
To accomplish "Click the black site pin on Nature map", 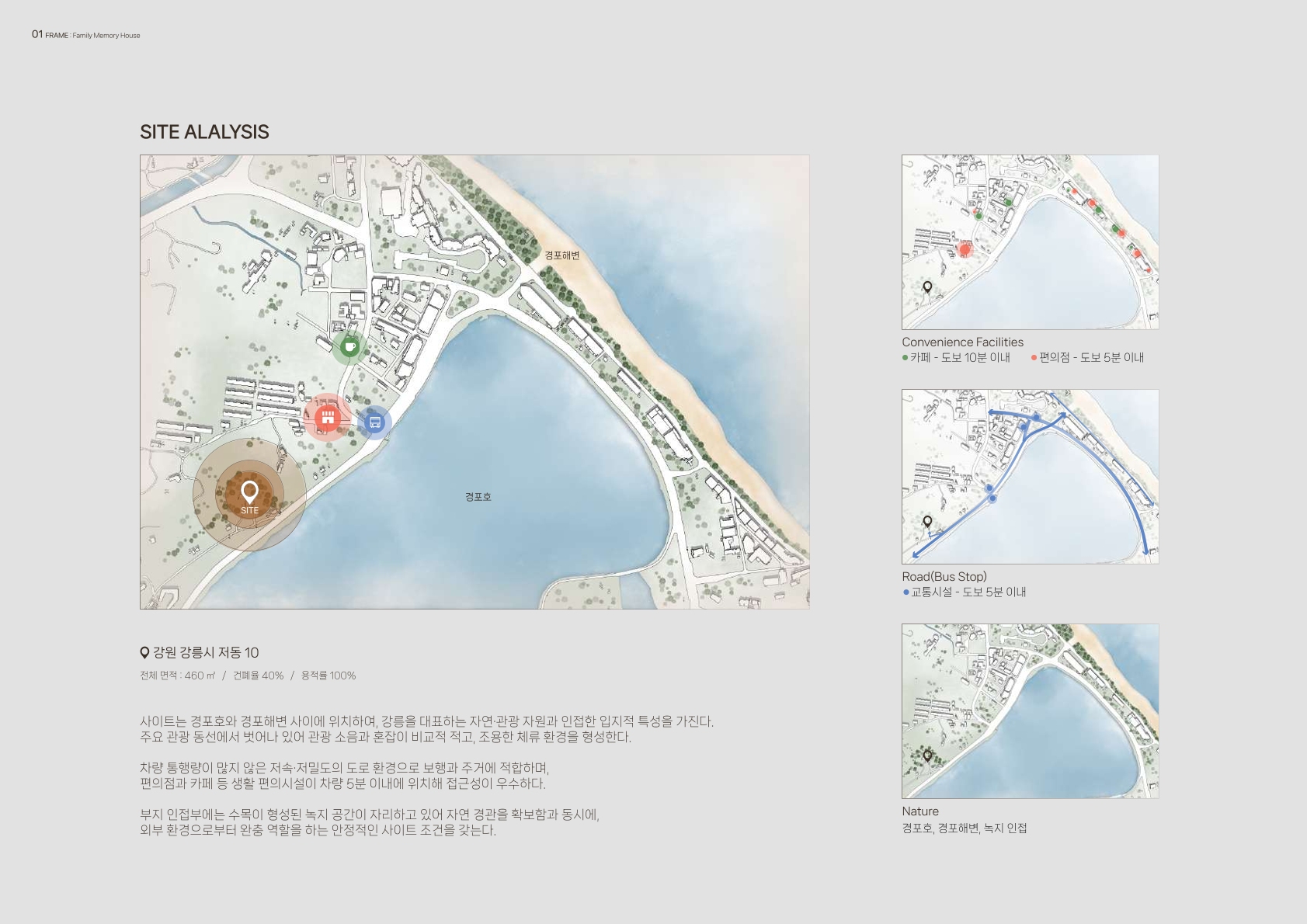I will pos(927,756).
